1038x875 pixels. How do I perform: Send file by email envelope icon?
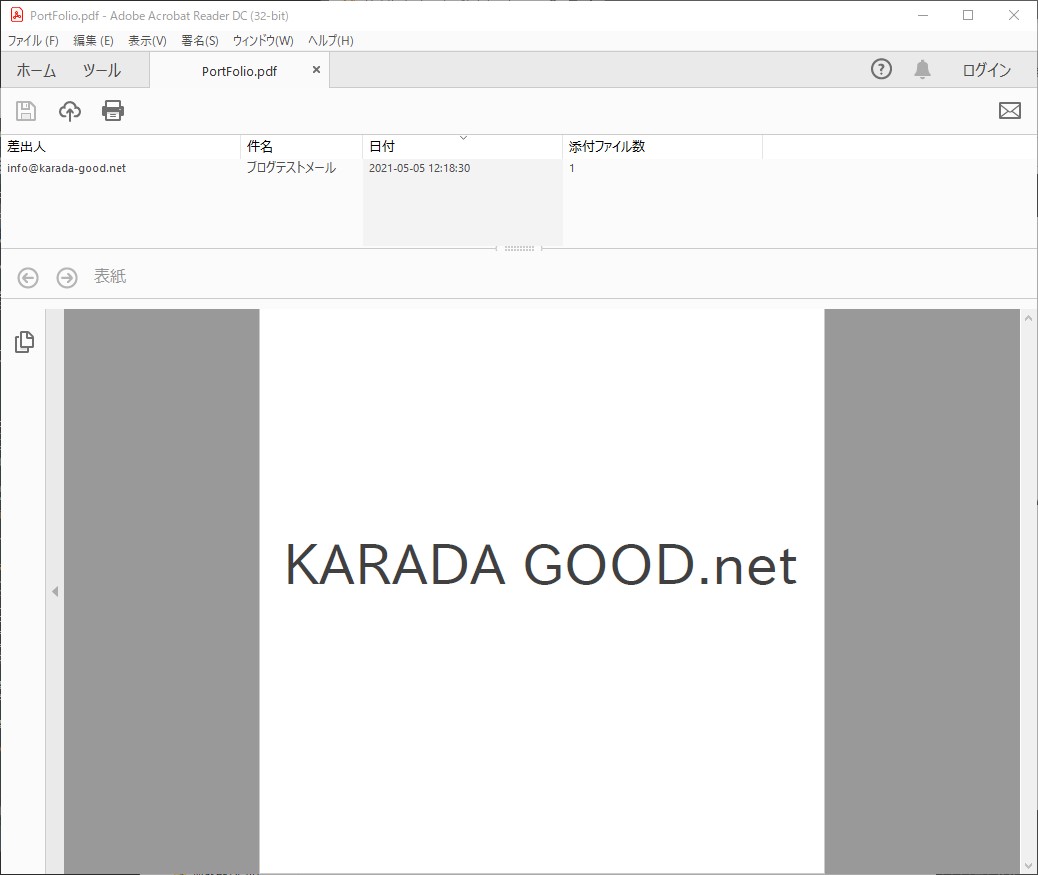1010,111
